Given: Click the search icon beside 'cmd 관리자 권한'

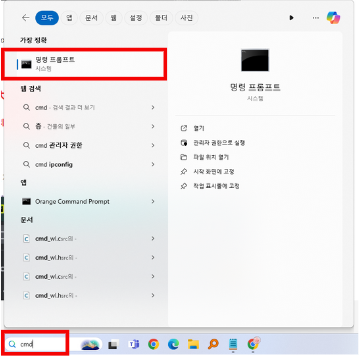Looking at the screenshot, I should pos(26,145).
